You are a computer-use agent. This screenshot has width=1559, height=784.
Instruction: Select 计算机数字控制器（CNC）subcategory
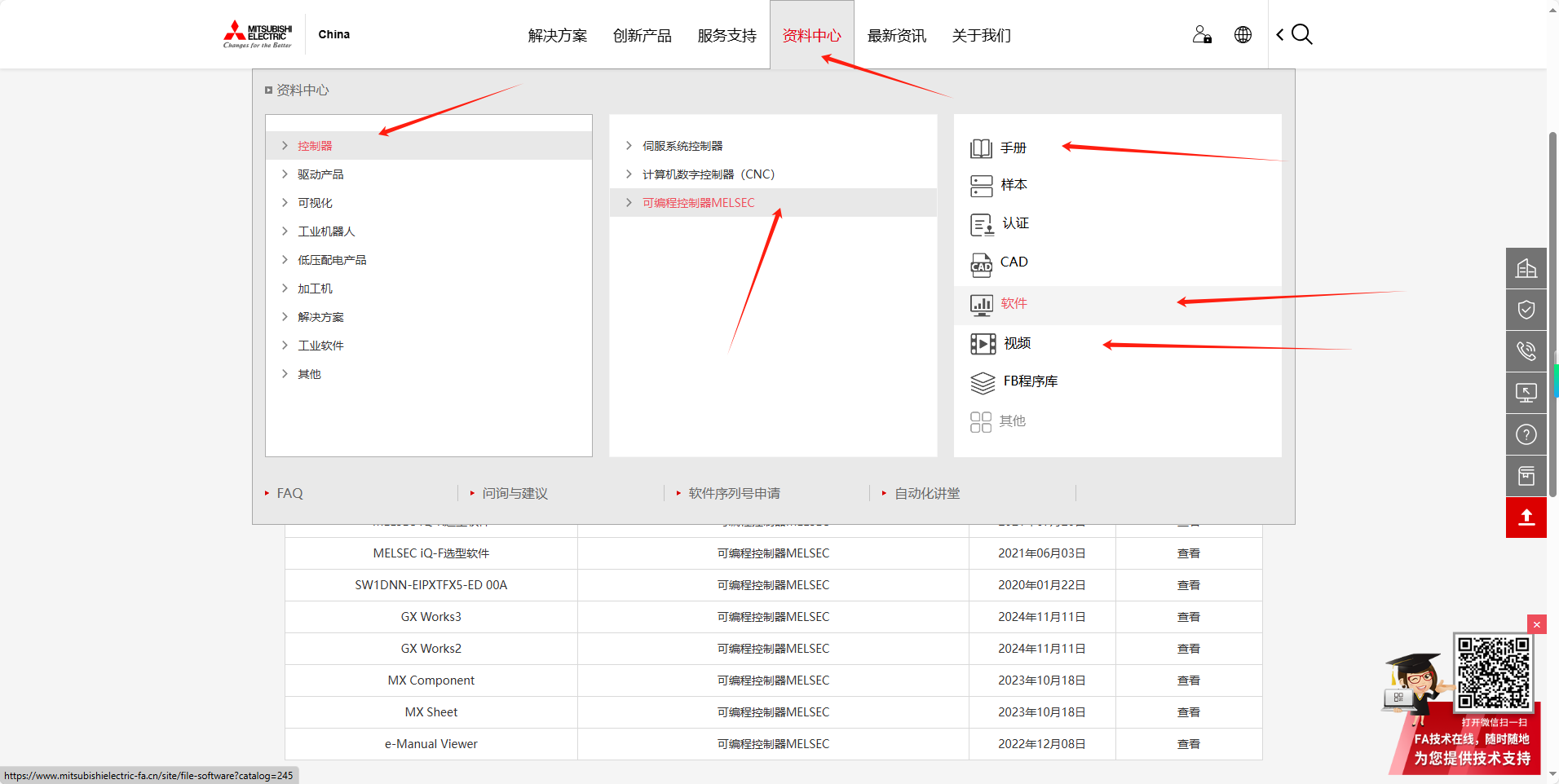(x=773, y=174)
